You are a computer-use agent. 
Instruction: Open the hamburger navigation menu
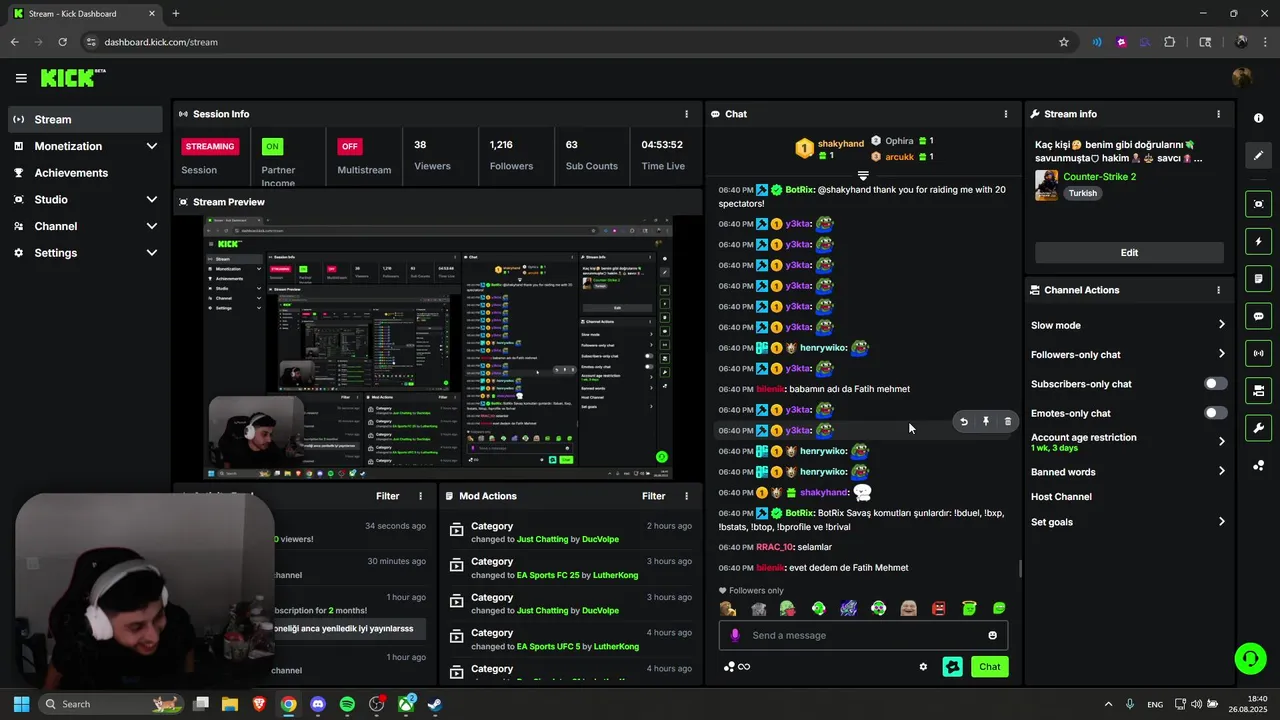coord(21,78)
